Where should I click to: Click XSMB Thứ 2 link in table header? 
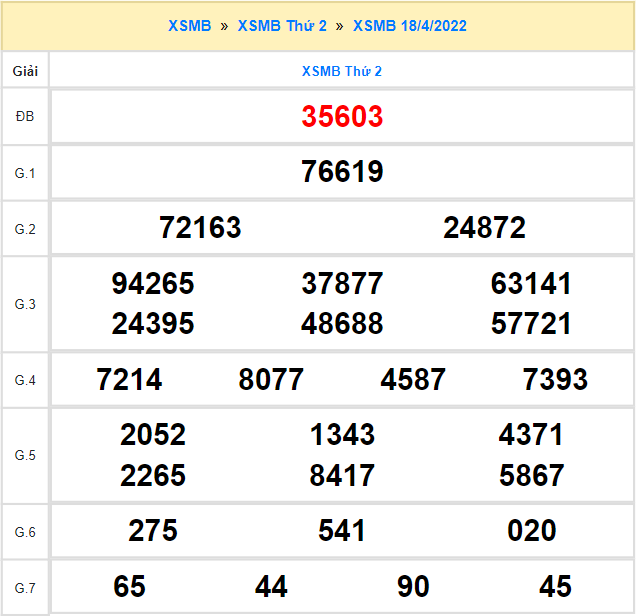pos(342,71)
